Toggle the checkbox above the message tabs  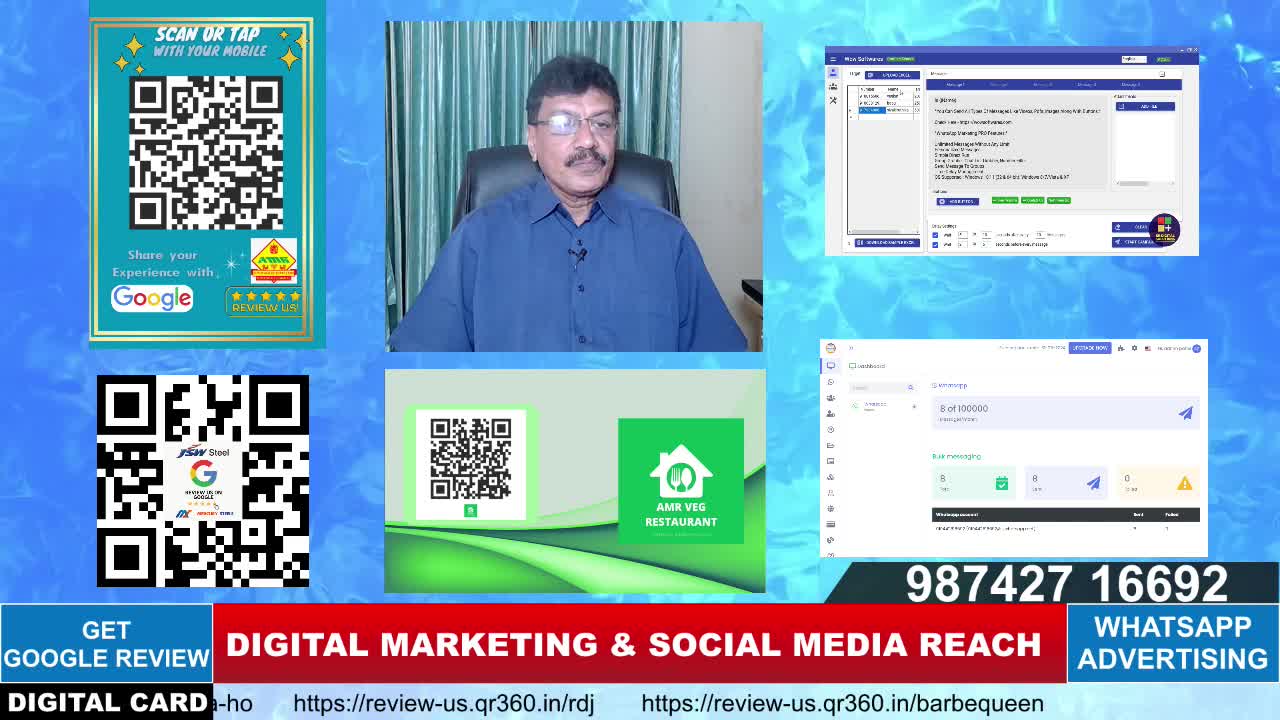coord(1162,74)
